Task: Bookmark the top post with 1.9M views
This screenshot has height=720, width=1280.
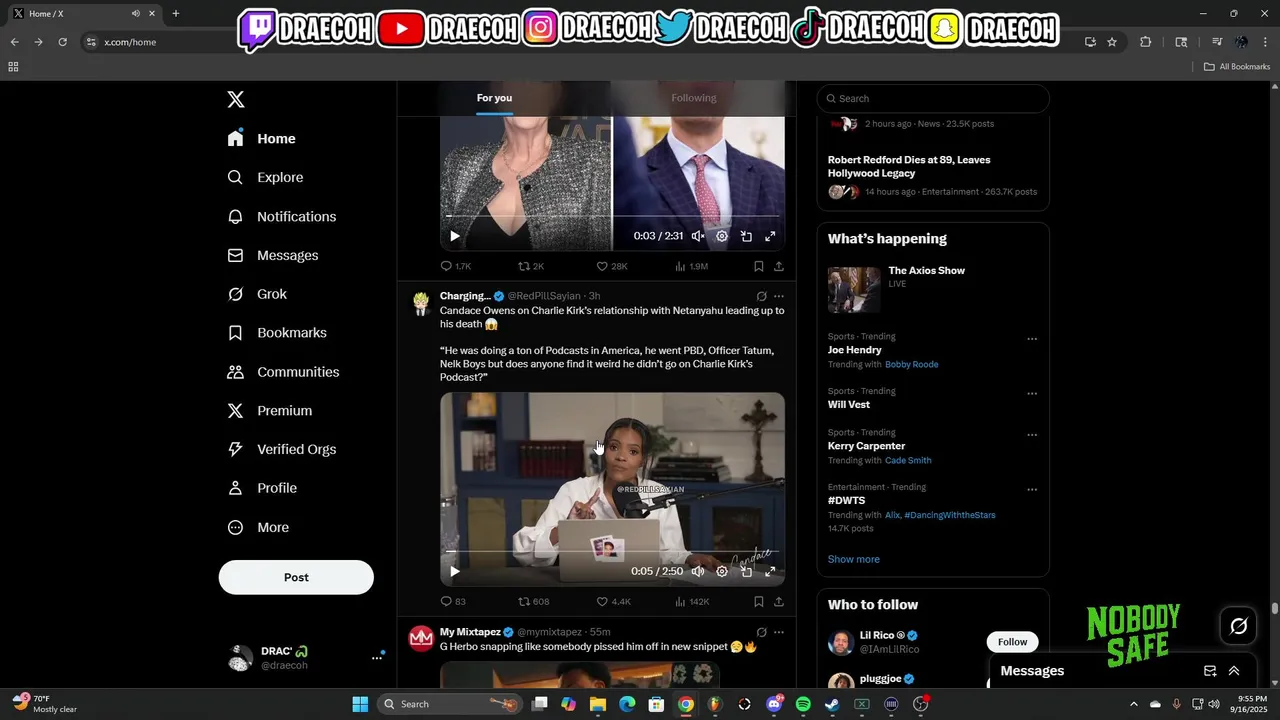Action: [758, 266]
